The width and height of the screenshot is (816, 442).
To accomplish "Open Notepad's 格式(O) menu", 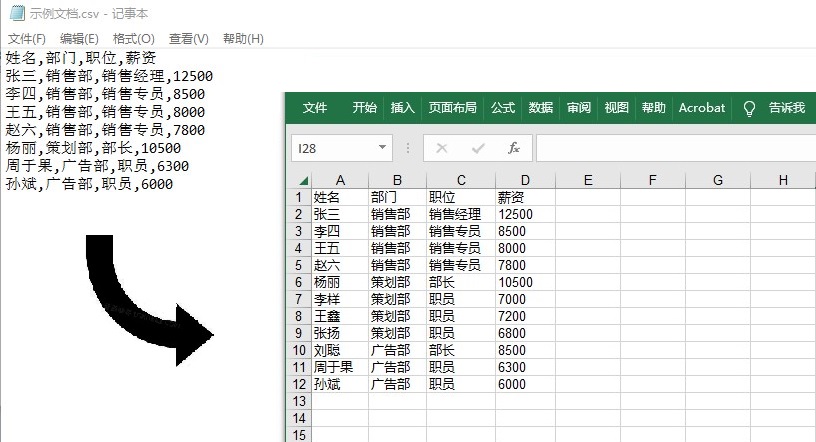I will (133, 38).
